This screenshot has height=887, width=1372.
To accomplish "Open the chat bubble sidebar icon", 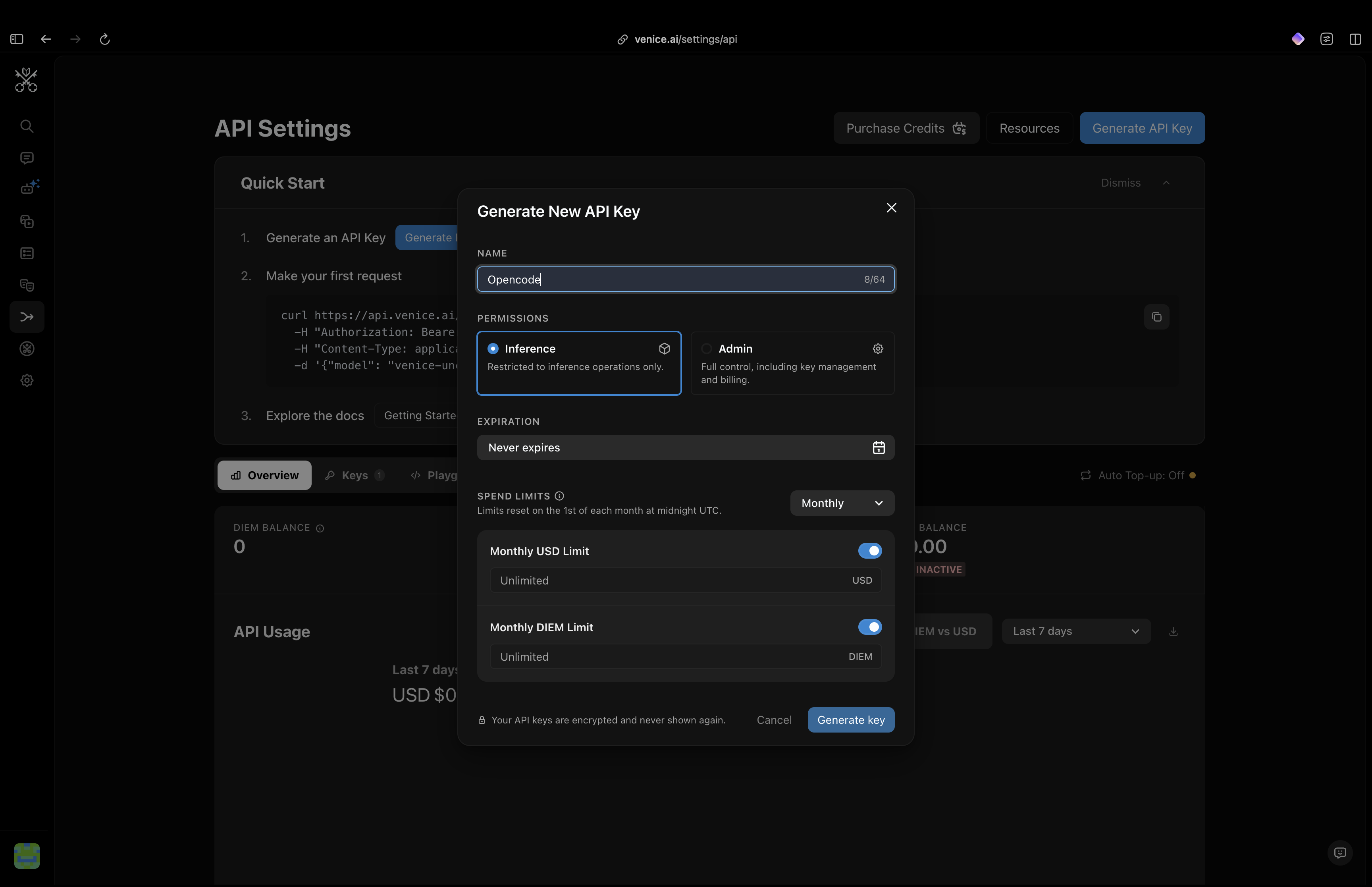I will (x=27, y=158).
